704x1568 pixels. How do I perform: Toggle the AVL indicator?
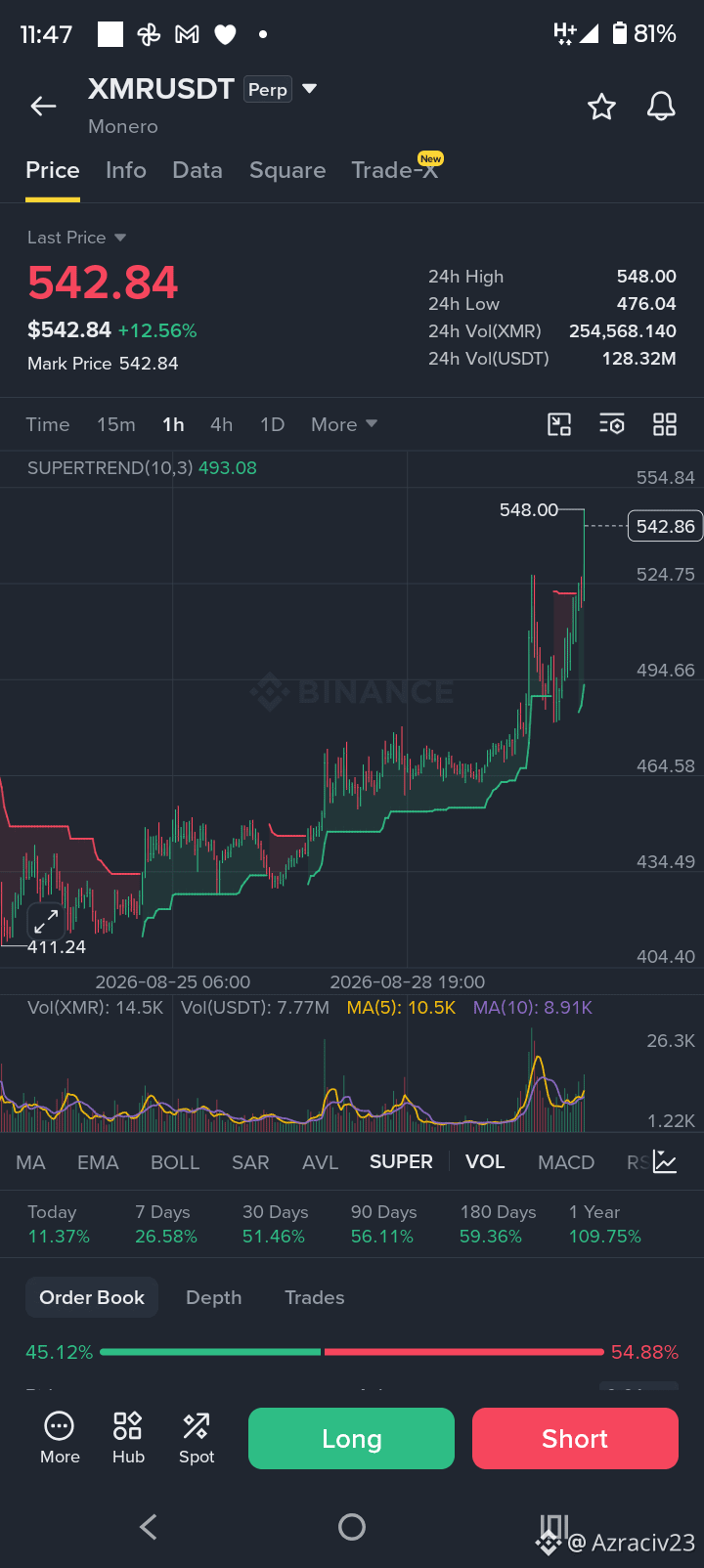(320, 1162)
